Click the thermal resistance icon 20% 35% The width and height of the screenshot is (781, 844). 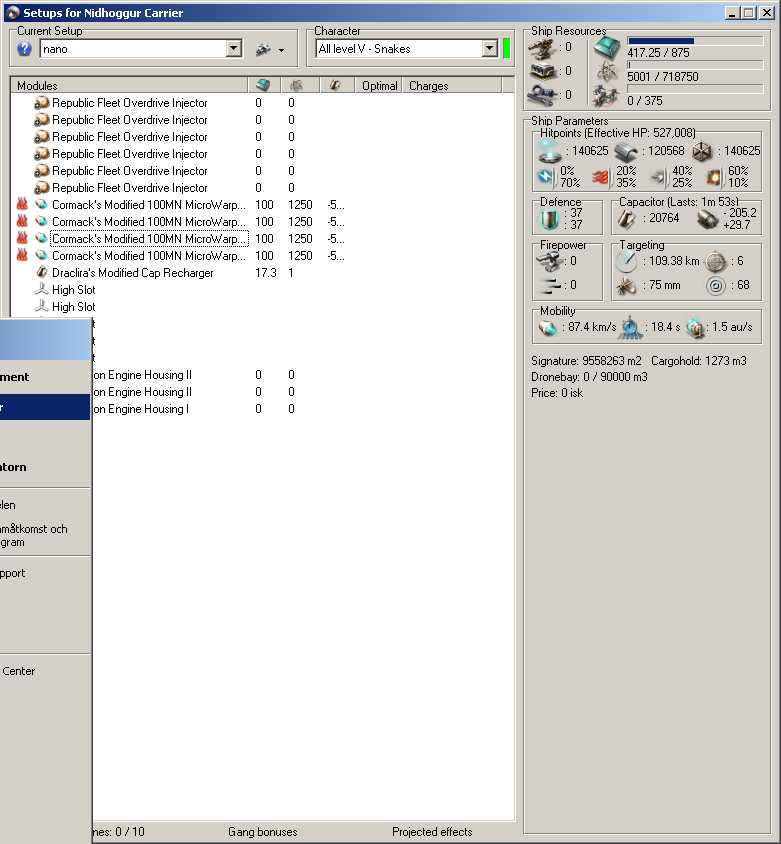pyautogui.click(x=602, y=177)
